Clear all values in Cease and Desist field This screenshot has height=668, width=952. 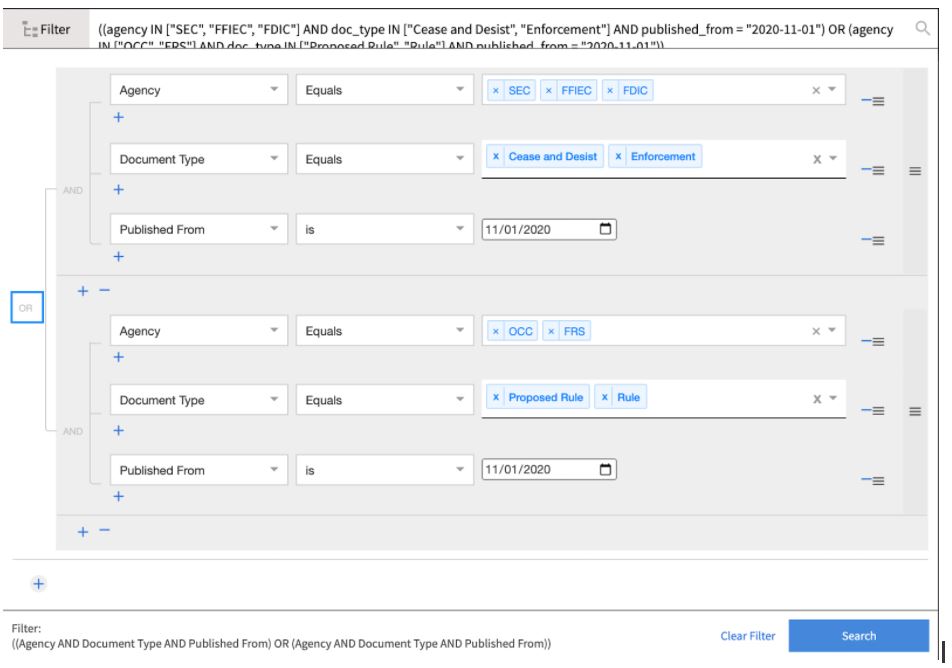[x=817, y=159]
